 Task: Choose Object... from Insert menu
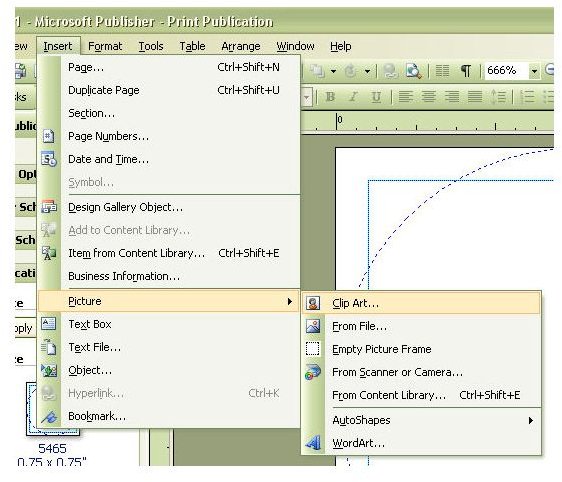click(168, 370)
